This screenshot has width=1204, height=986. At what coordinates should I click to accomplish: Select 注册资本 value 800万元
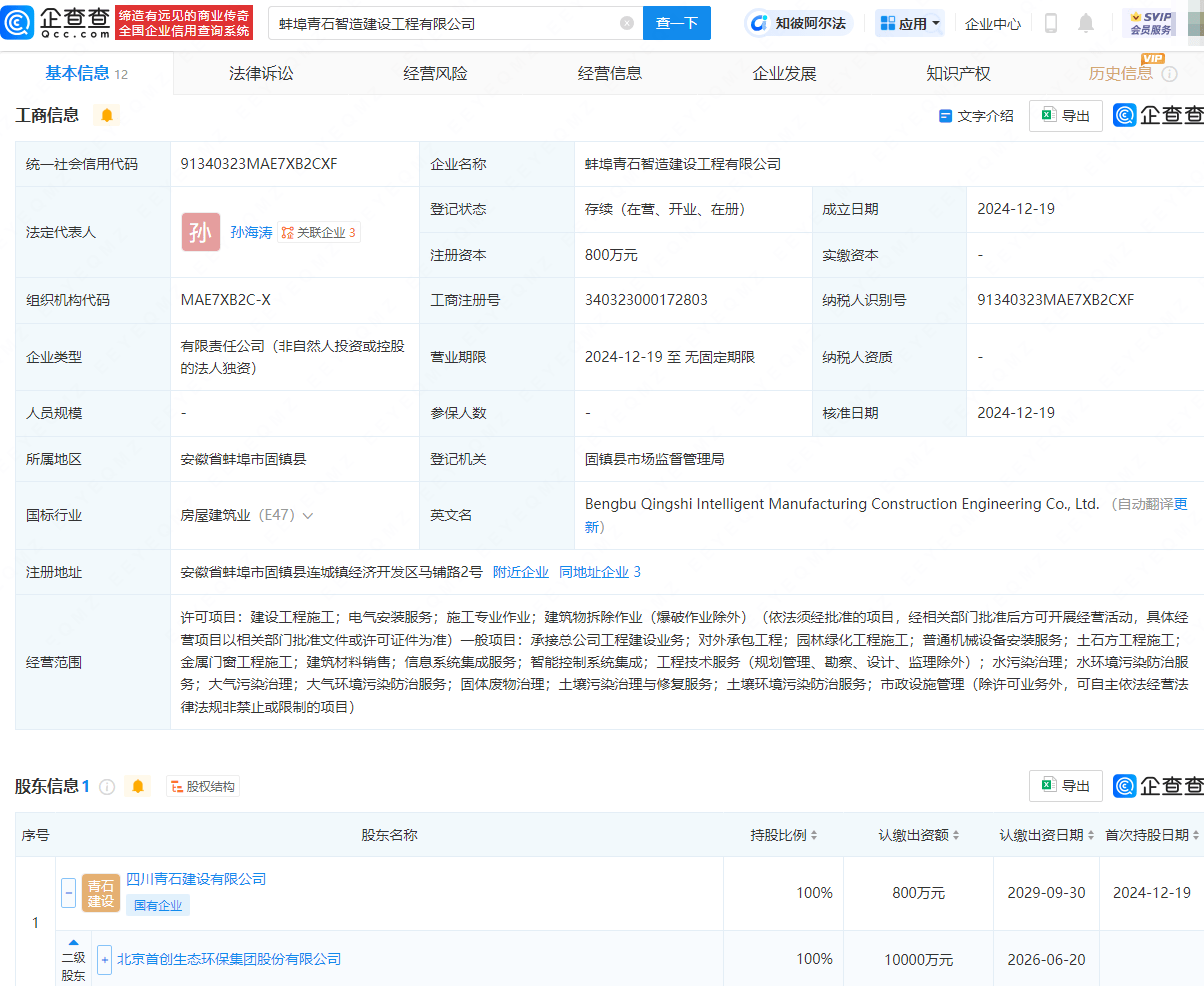[x=611, y=255]
